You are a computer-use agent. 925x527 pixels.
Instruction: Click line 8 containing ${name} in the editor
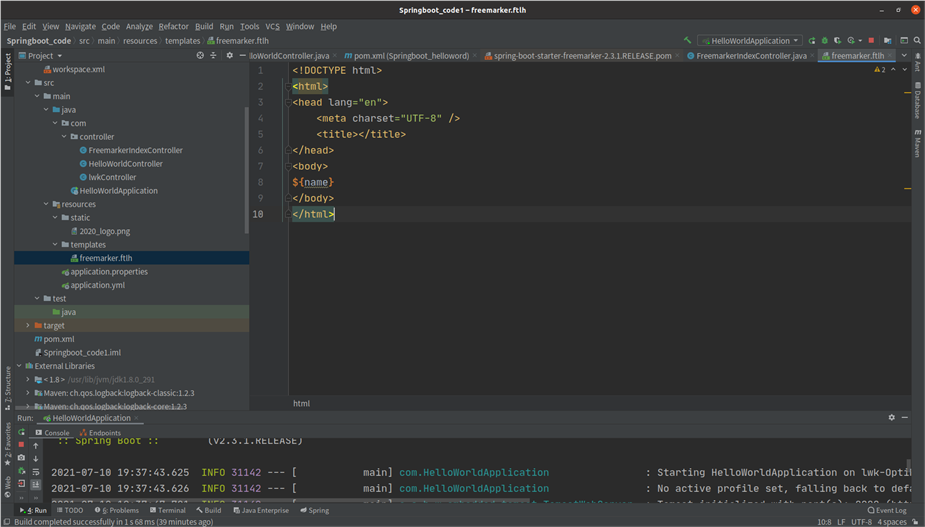coord(313,182)
